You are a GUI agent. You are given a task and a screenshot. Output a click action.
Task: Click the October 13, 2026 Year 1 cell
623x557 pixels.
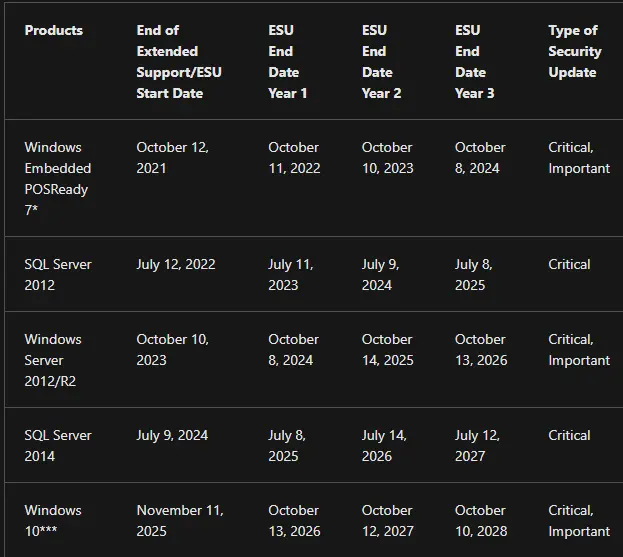pos(294,520)
